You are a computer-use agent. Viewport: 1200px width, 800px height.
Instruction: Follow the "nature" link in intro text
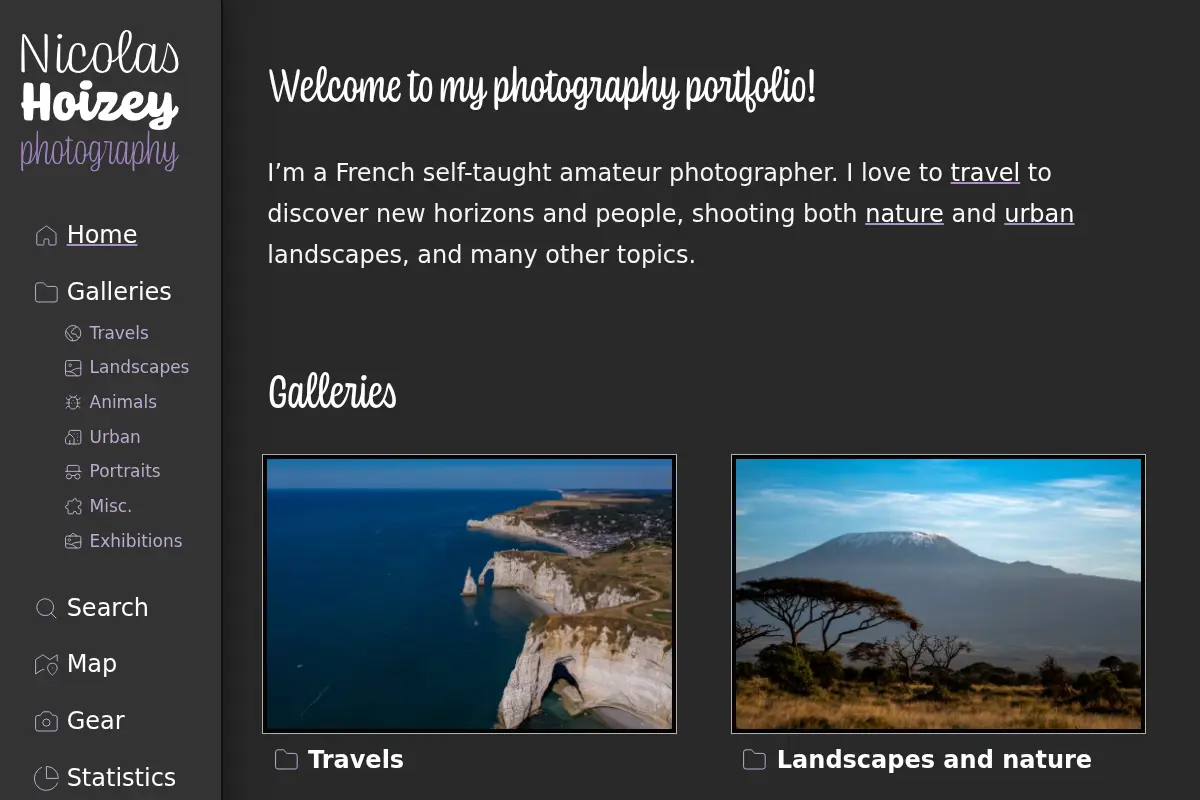pos(904,214)
